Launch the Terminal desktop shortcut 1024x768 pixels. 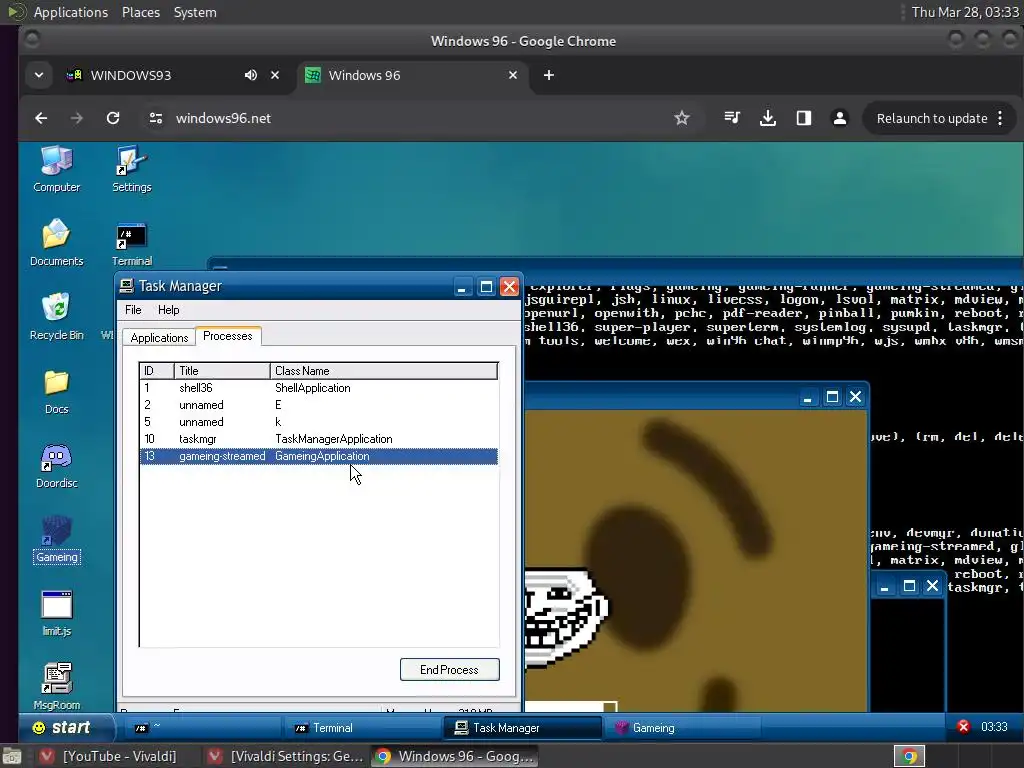click(x=131, y=244)
